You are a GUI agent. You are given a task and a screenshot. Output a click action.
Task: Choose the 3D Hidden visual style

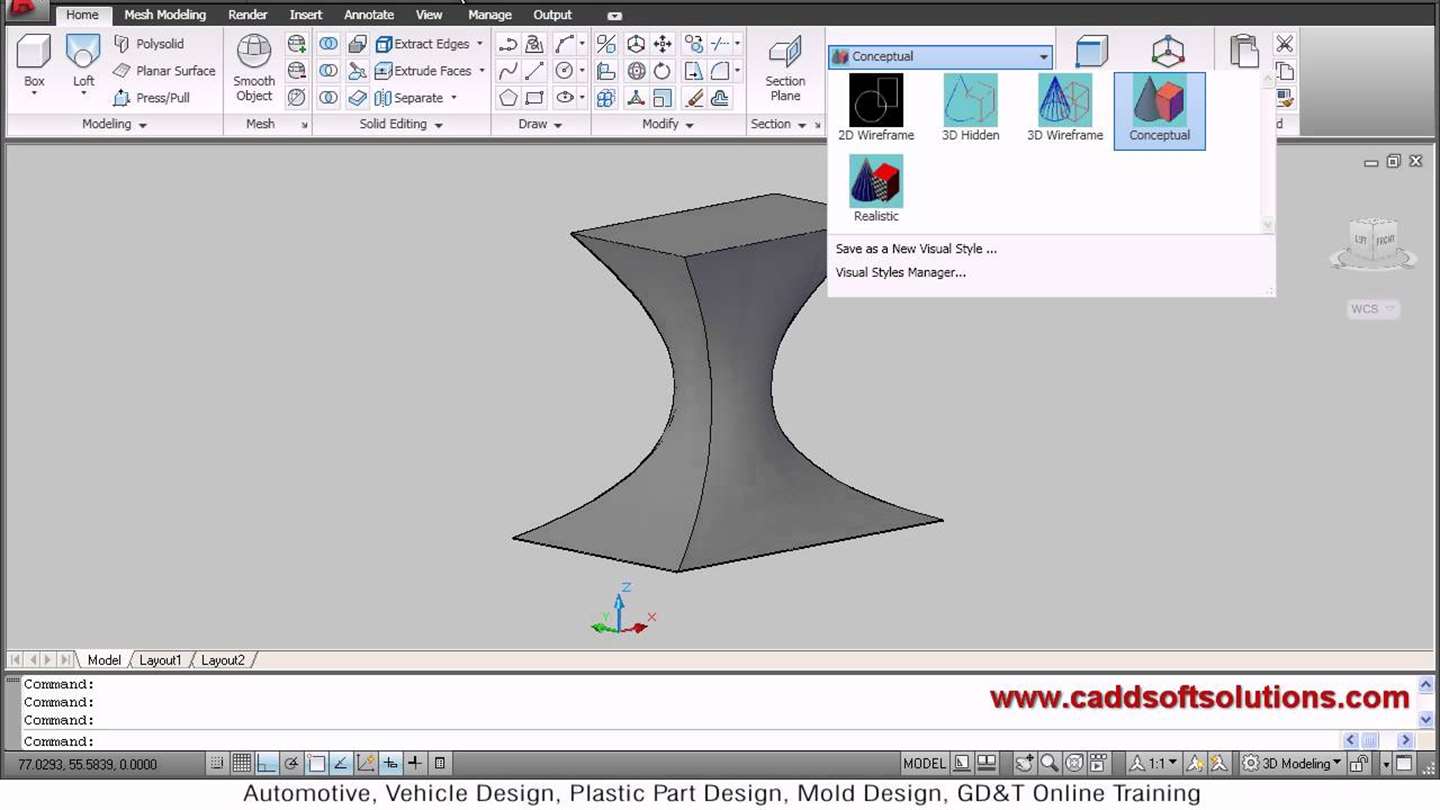point(970,108)
